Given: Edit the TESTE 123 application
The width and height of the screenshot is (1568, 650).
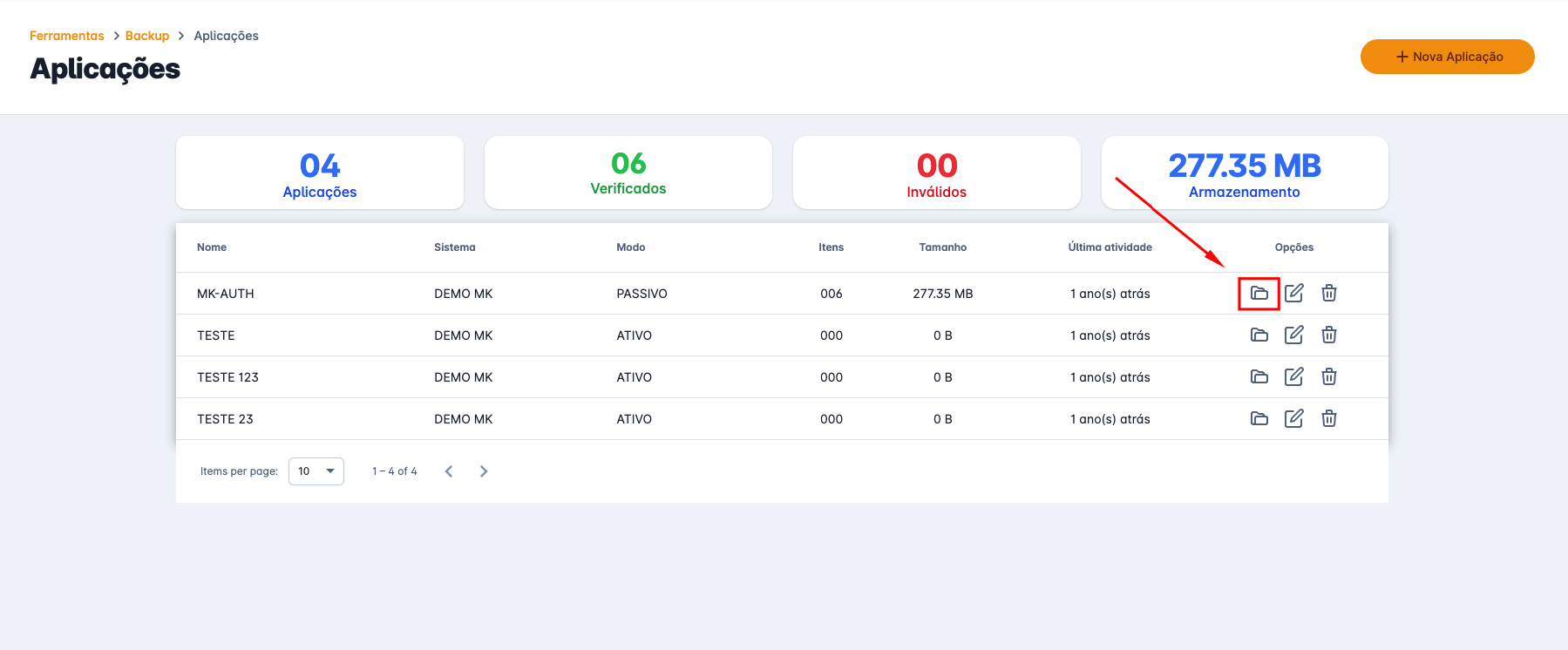Looking at the screenshot, I should (1293, 377).
